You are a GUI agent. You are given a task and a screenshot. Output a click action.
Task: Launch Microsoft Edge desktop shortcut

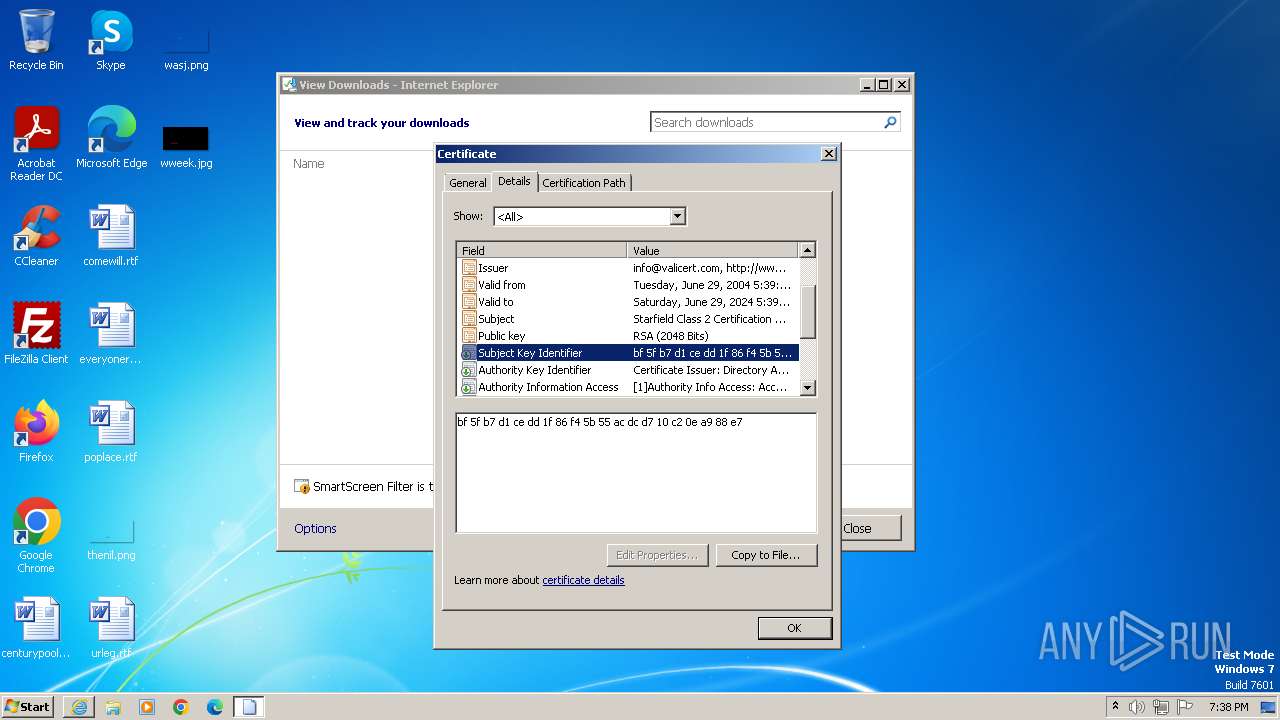[111, 138]
